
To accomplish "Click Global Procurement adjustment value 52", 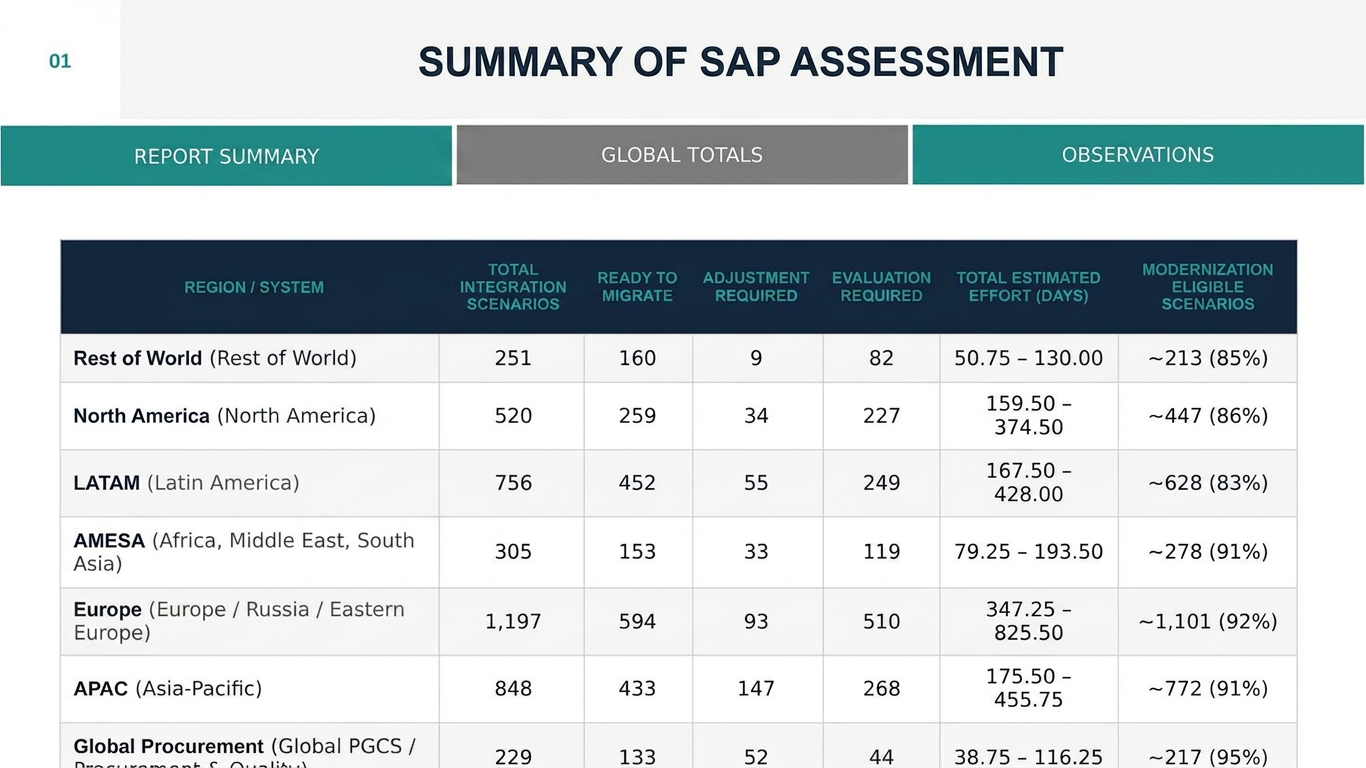I will 756,757.
